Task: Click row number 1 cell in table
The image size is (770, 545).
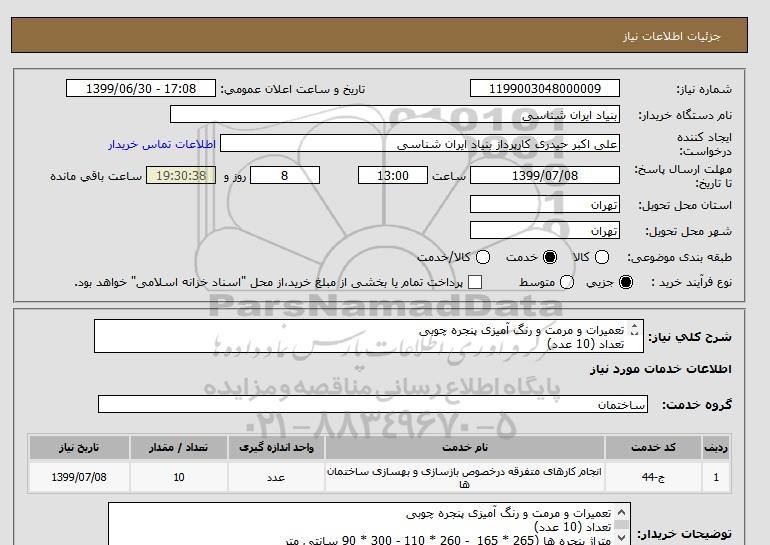Action: pyautogui.click(x=716, y=477)
